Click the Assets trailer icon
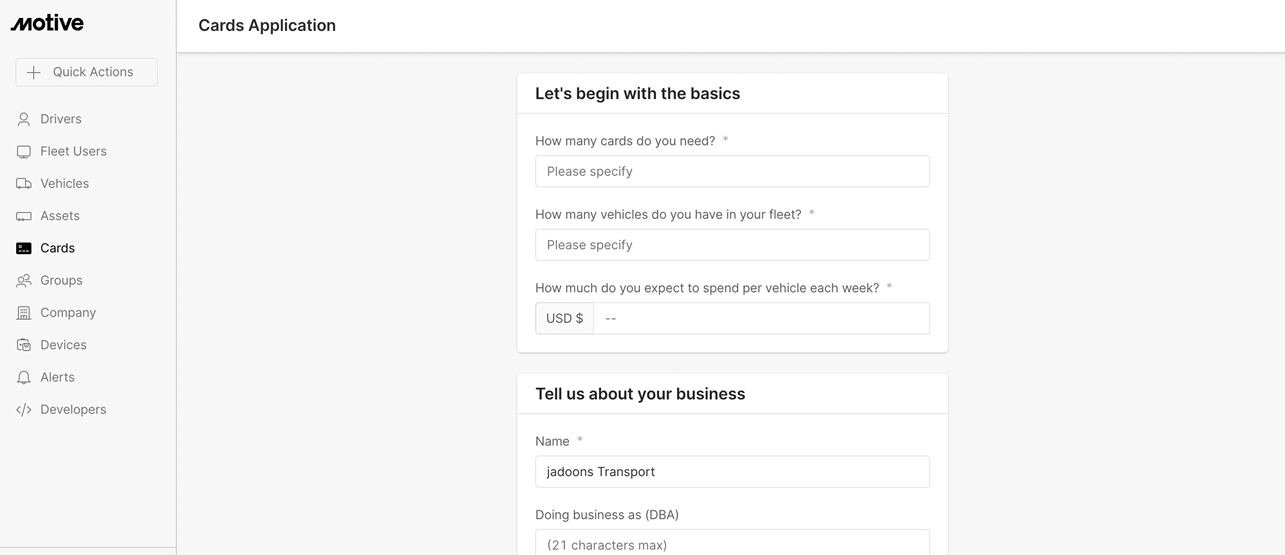Viewport: 1285px width, 555px height. [x=24, y=216]
